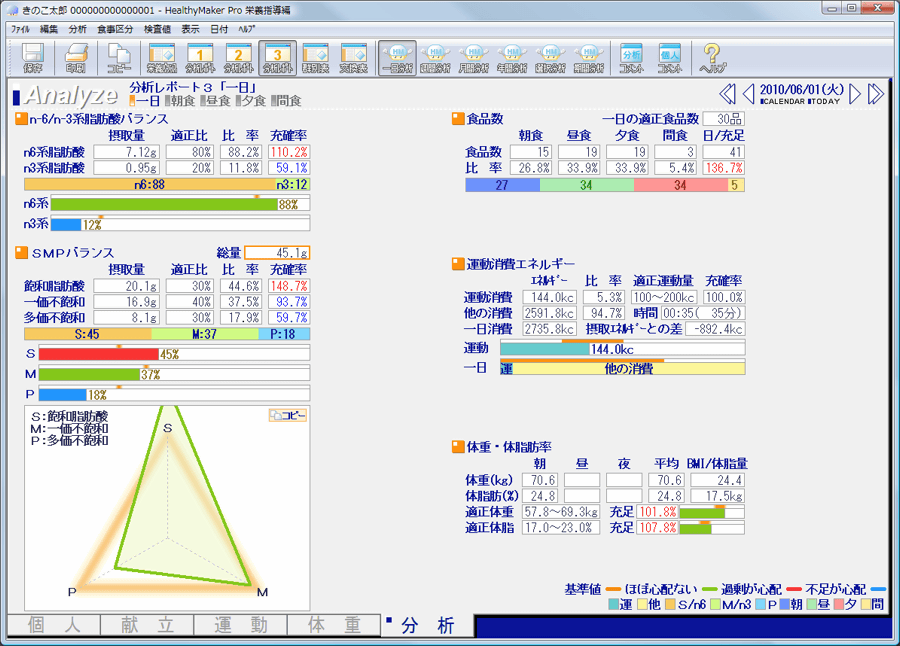
Task: Click the date text 2010/06/01(火)
Action: click(801, 90)
